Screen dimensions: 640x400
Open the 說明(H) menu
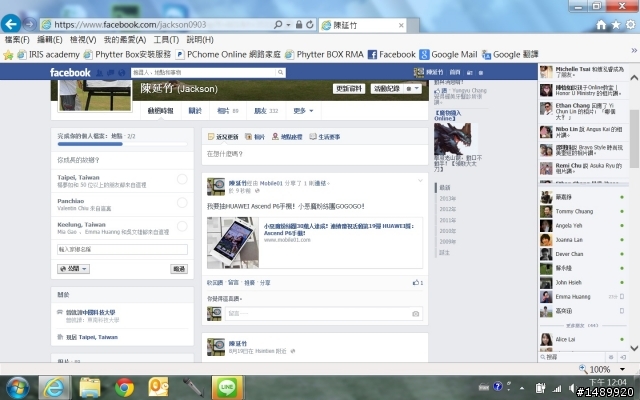point(200,40)
